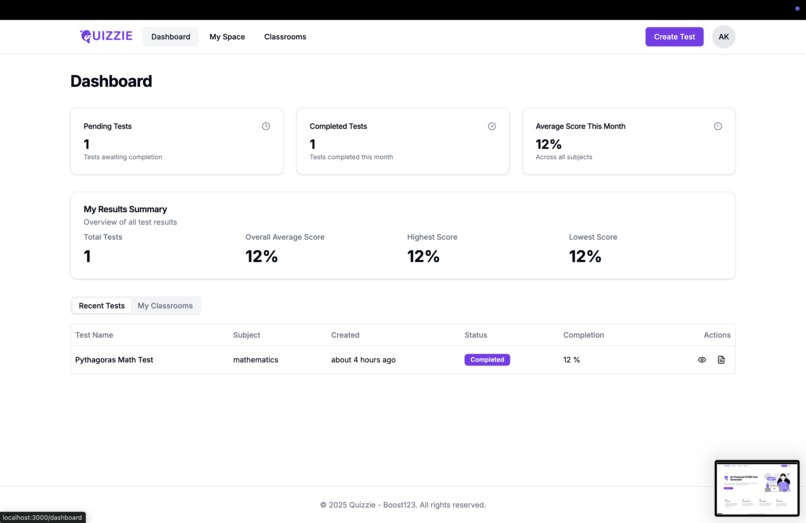This screenshot has width=806, height=523.
Task: Click the picture-in-picture preview thumbnail
Action: click(757, 488)
